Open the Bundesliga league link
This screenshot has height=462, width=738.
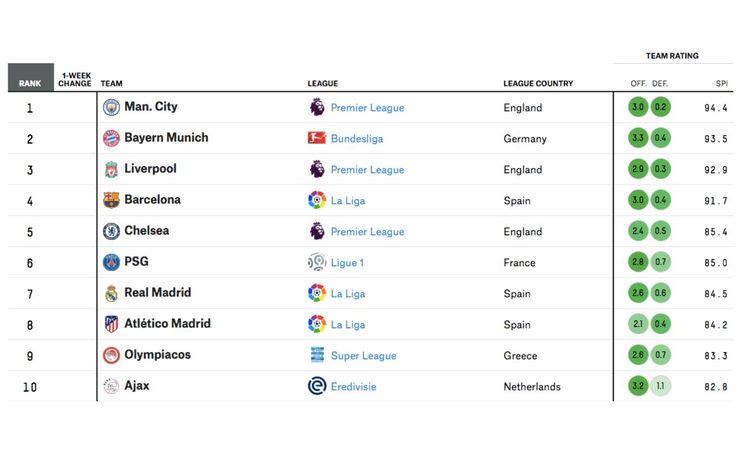tap(356, 139)
